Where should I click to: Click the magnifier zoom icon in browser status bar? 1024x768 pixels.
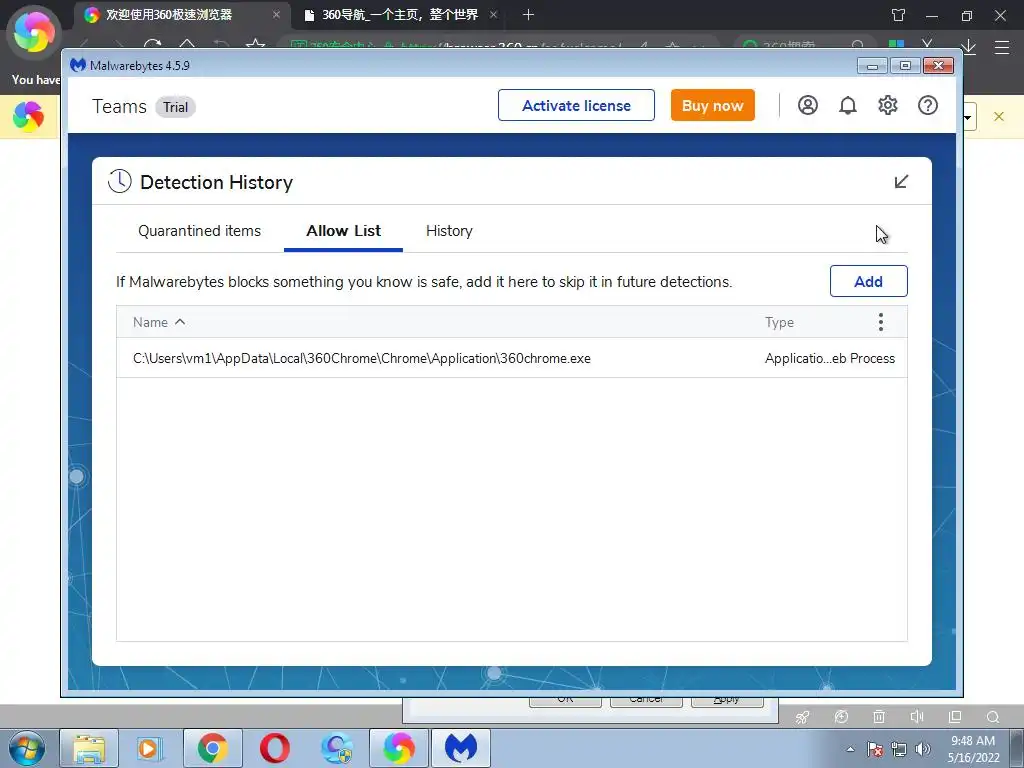[993, 716]
